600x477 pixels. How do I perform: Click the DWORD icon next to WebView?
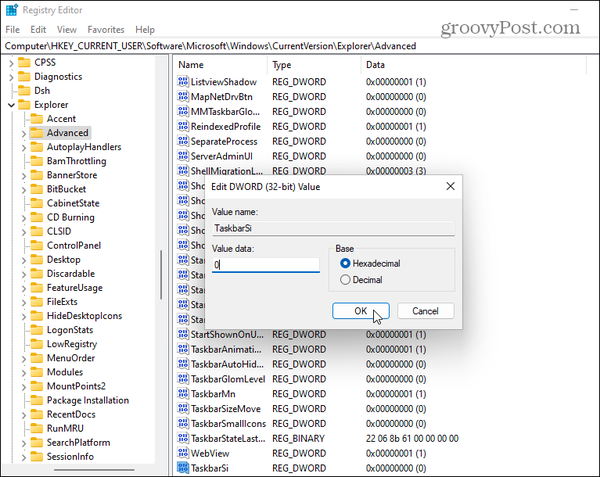tap(183, 452)
